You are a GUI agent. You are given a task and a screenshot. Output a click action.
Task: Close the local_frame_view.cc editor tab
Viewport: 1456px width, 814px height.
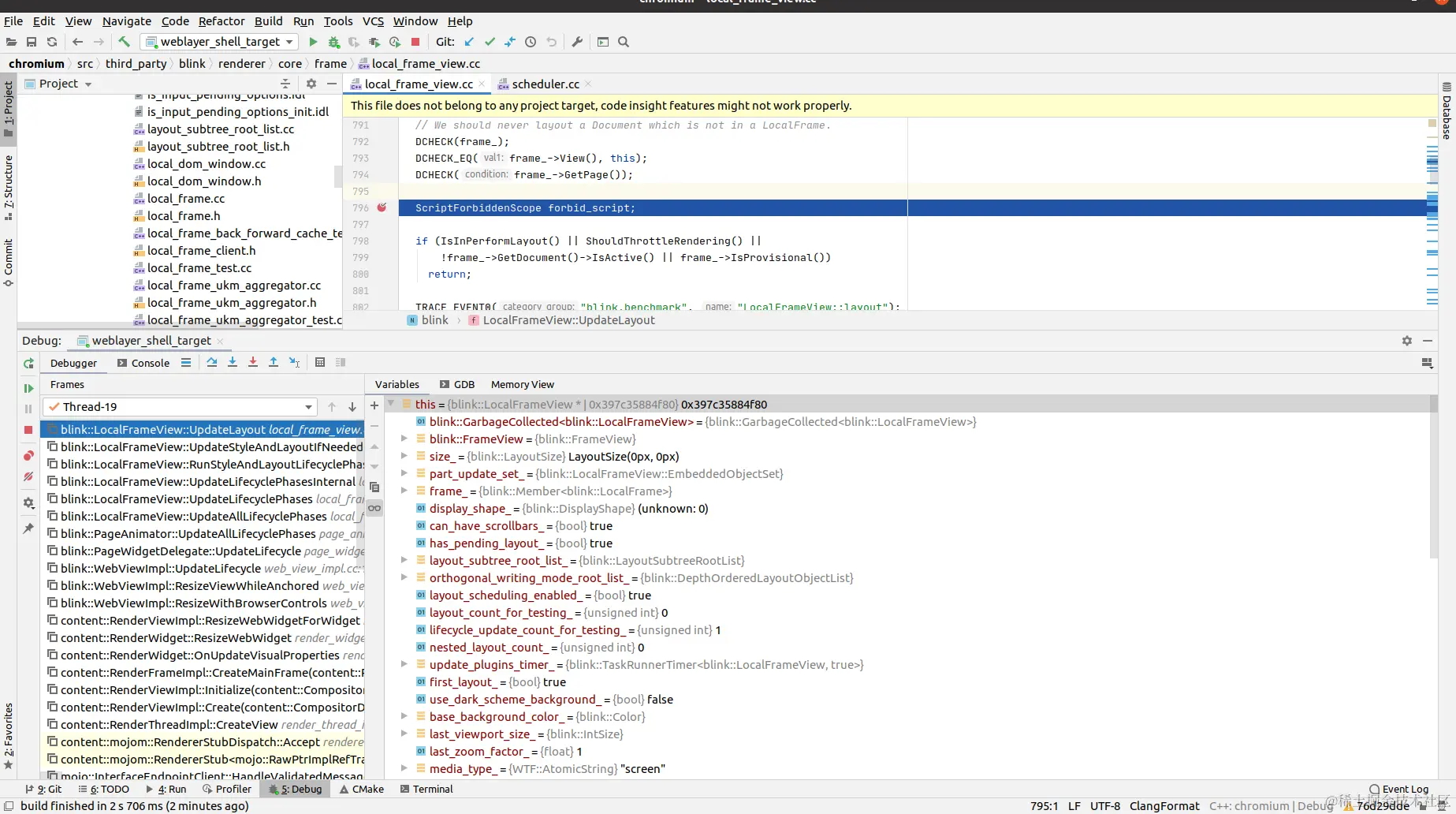click(482, 84)
